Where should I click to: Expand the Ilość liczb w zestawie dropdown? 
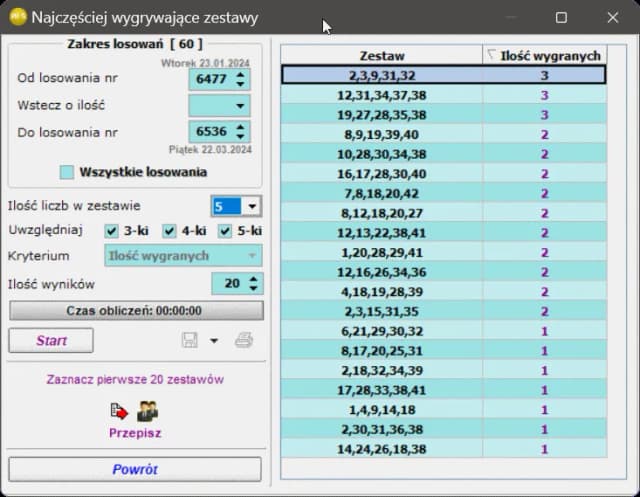point(251,206)
